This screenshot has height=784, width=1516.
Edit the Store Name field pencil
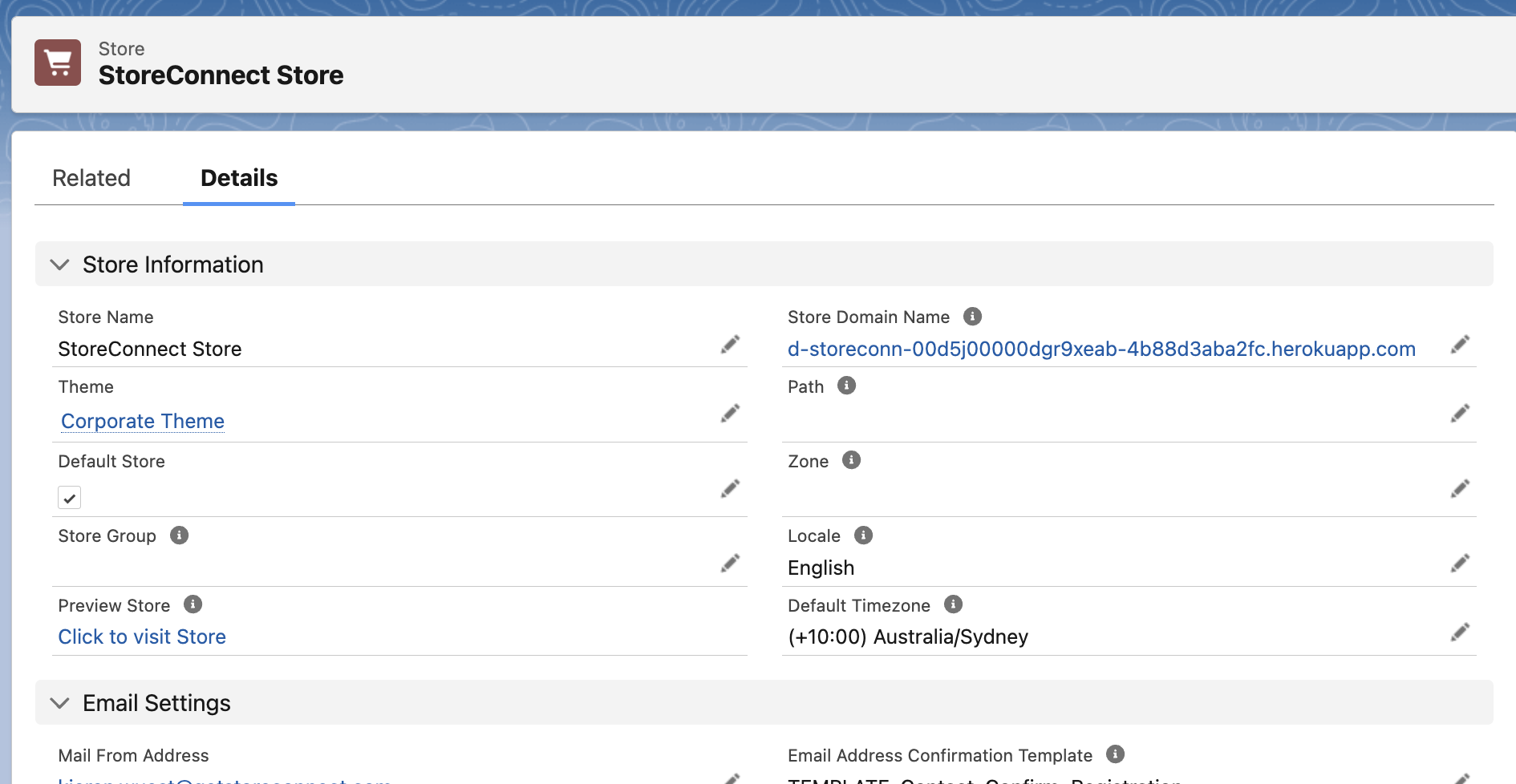pos(730,345)
